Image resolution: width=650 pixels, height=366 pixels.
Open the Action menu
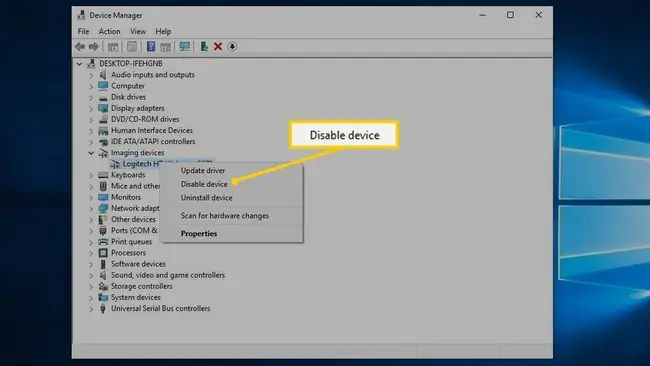(x=109, y=32)
